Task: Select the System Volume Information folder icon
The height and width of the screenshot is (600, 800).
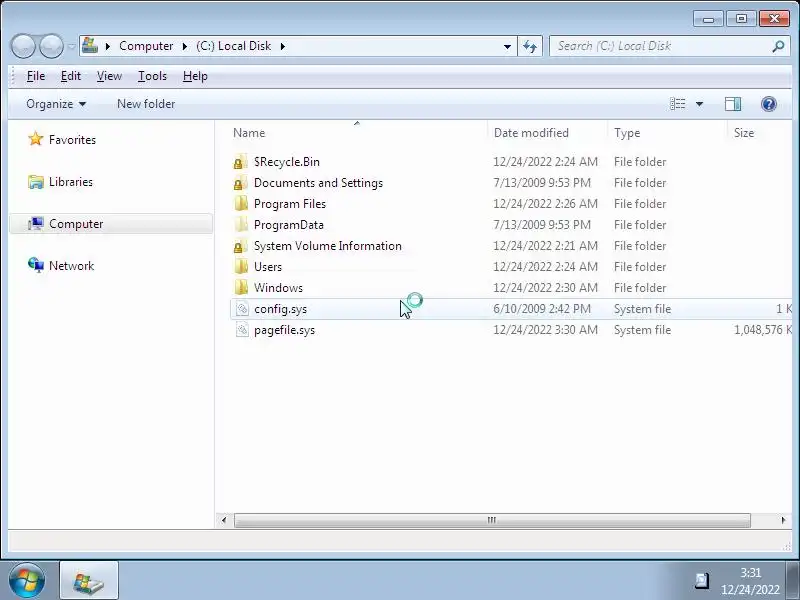Action: pyautogui.click(x=241, y=246)
